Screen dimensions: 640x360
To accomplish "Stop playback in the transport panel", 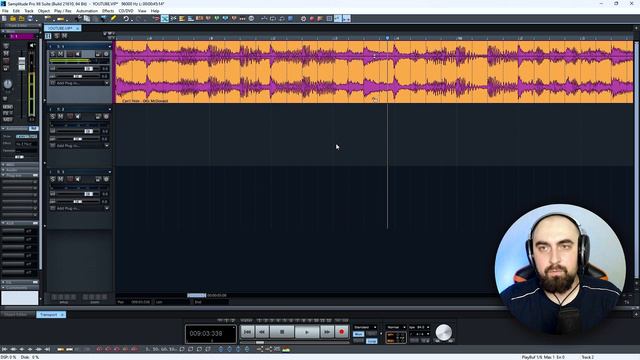I will 282,332.
